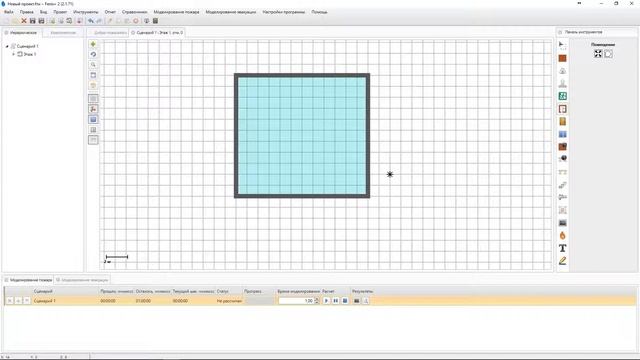Expand Этаж 1 tree node
The height and width of the screenshot is (360, 640).
click(x=13, y=54)
